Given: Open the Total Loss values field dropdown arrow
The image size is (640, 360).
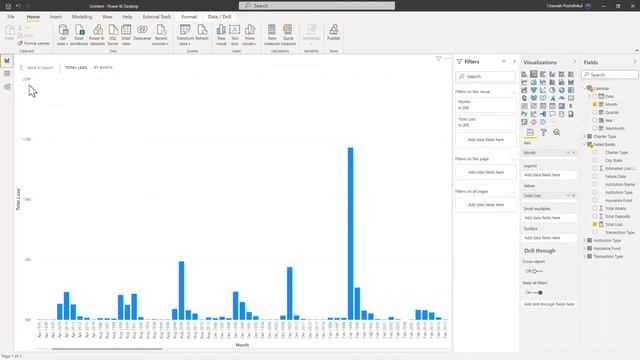Looking at the screenshot, I should [x=568, y=196].
